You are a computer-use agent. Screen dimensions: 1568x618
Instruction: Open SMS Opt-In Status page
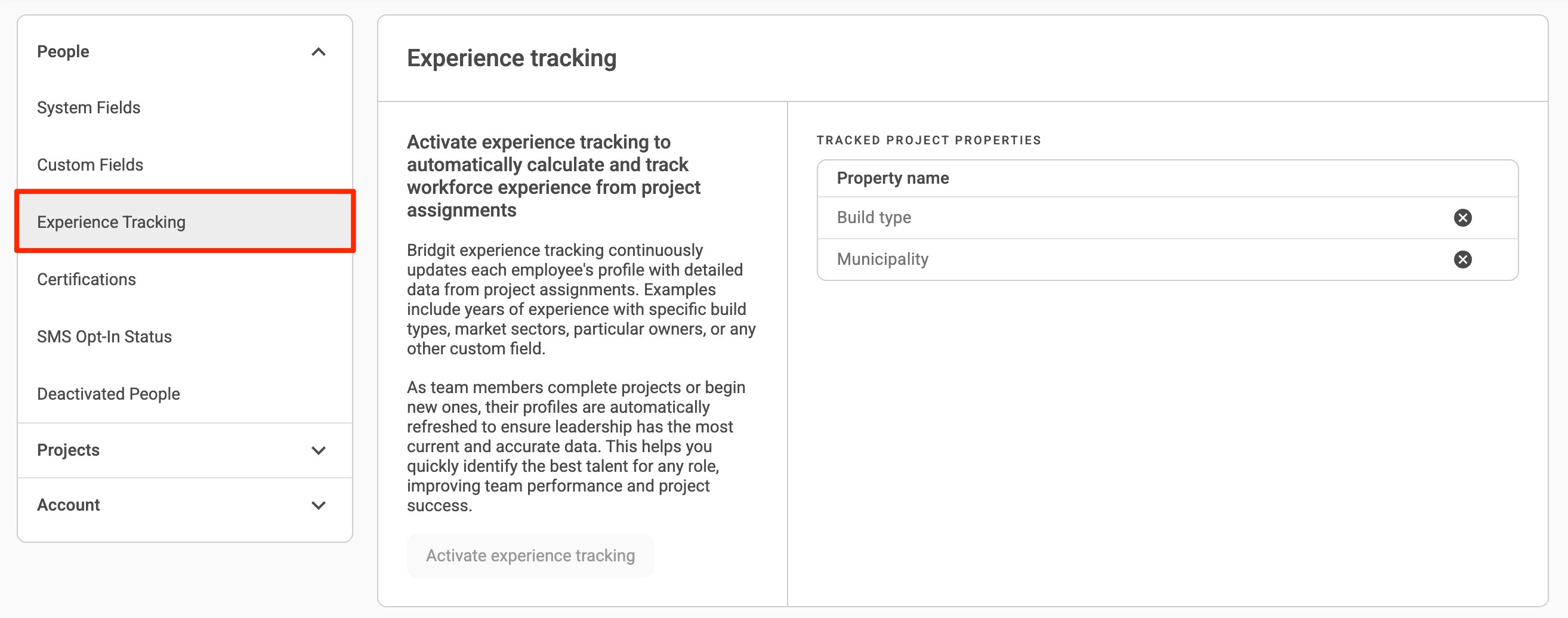(x=104, y=336)
